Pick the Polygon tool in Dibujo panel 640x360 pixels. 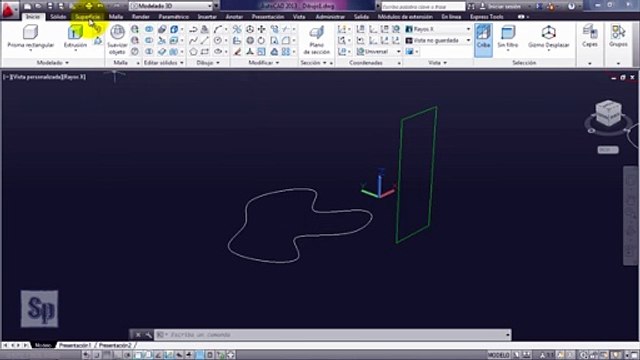coord(193,51)
